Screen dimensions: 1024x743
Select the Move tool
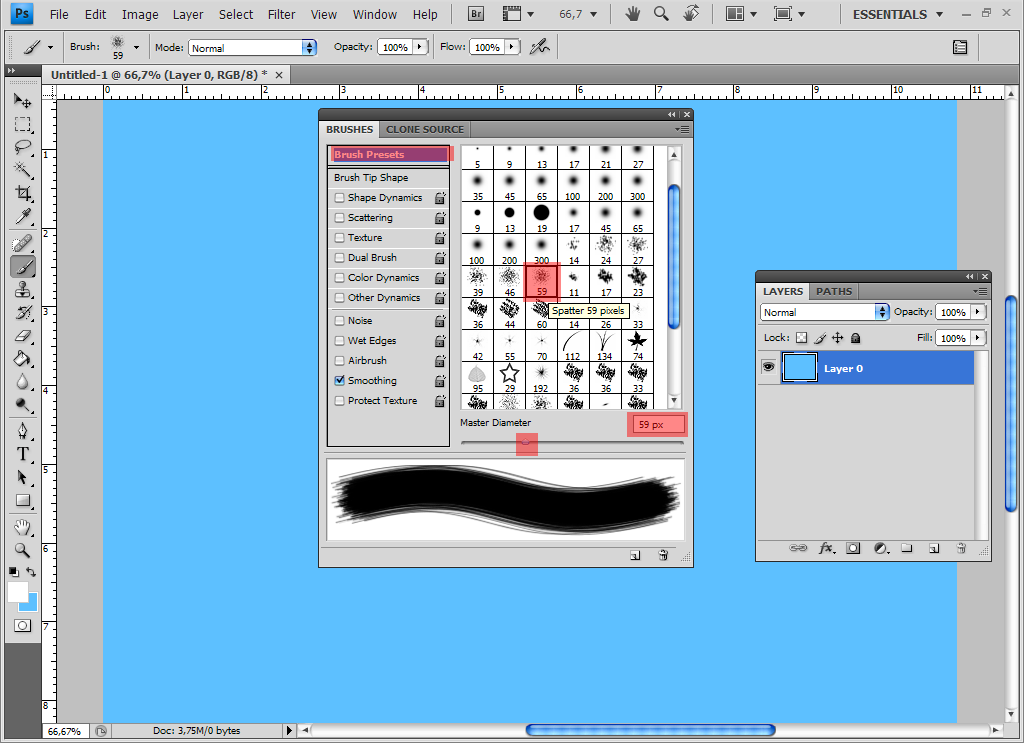[x=22, y=100]
